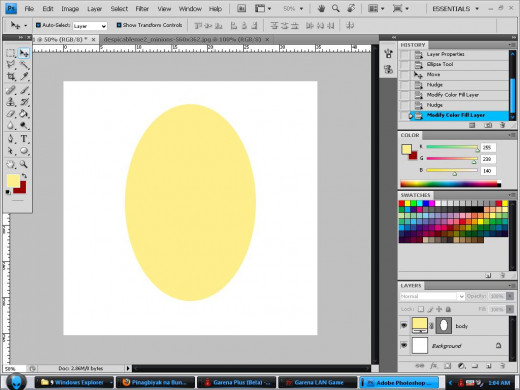Click foreground color swatch in toolbox
The height and width of the screenshot is (390, 520).
point(13,180)
